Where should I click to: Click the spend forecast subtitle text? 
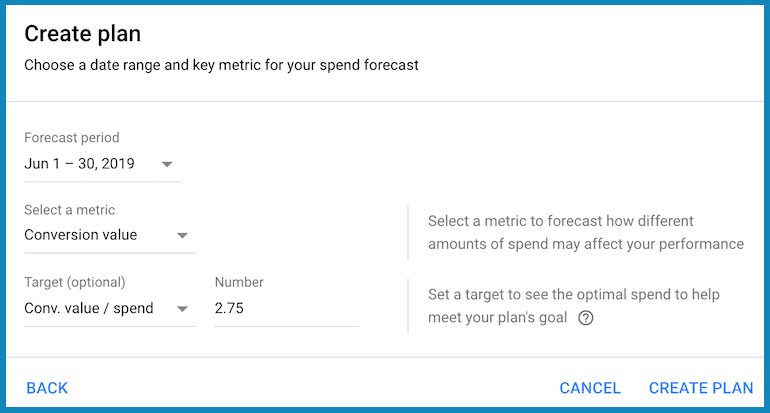(x=221, y=66)
